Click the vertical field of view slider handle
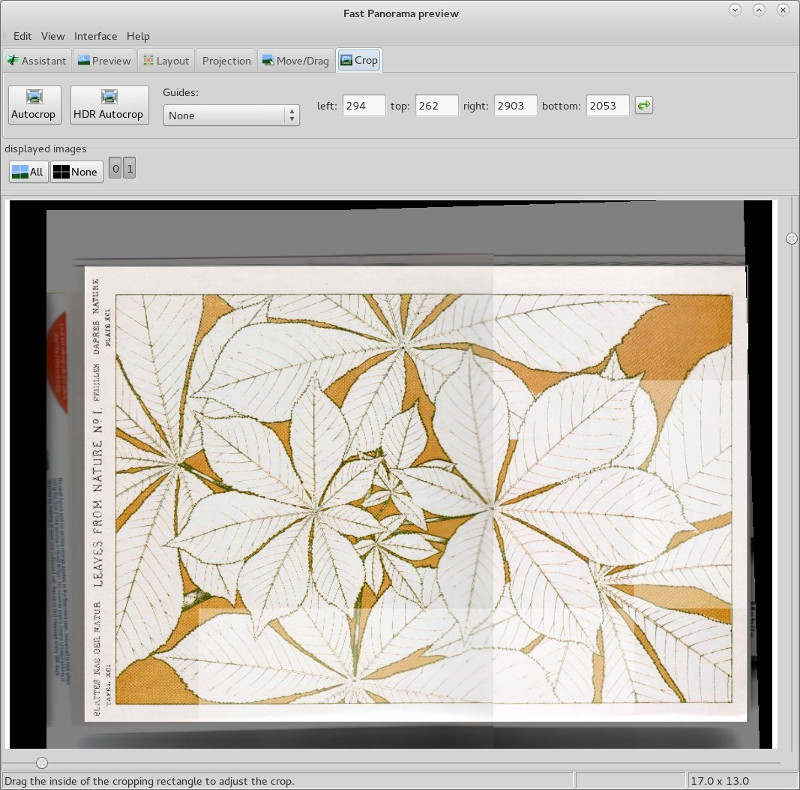The image size is (800, 790). [x=791, y=238]
